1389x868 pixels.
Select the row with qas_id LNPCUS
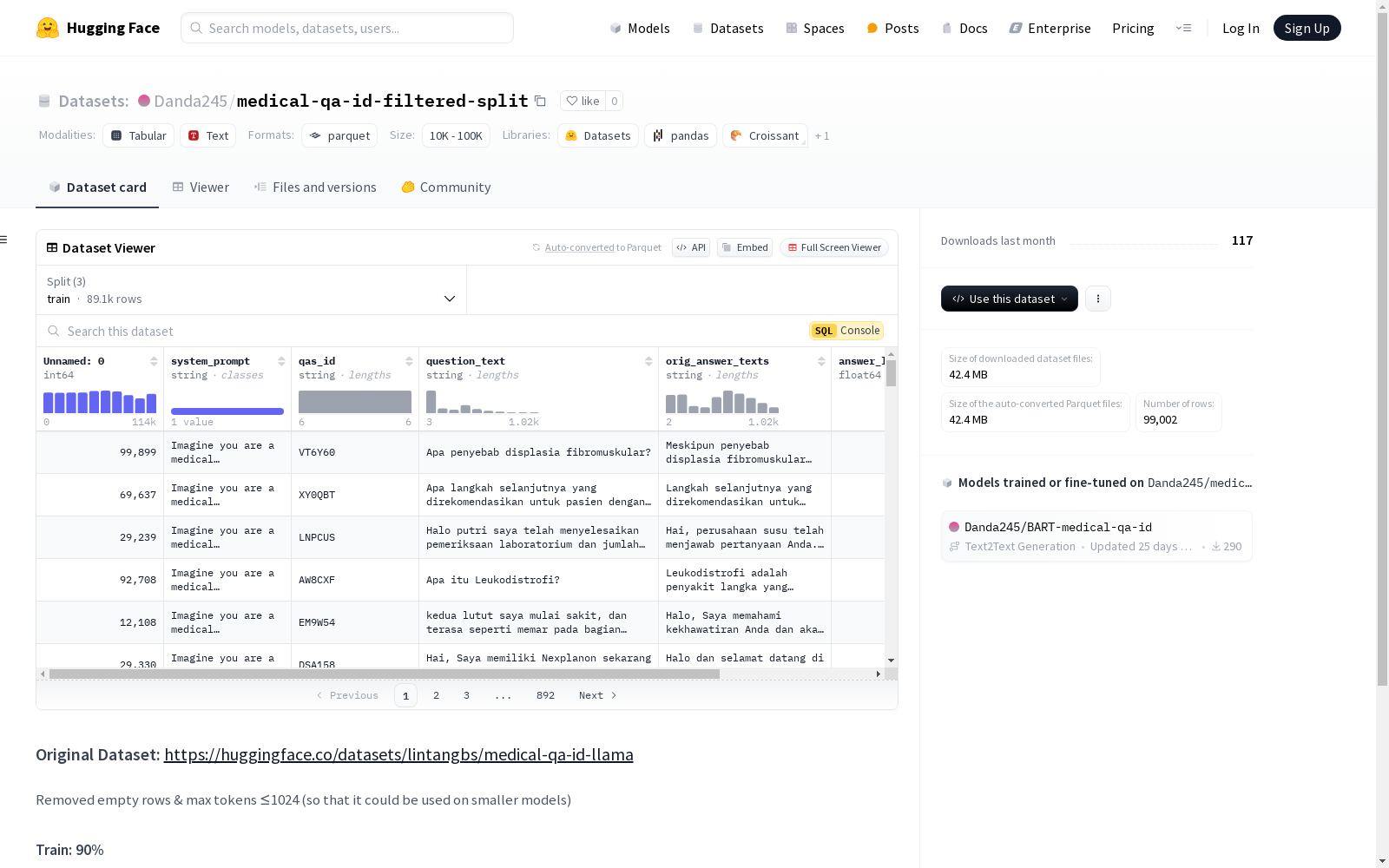pyautogui.click(x=460, y=537)
